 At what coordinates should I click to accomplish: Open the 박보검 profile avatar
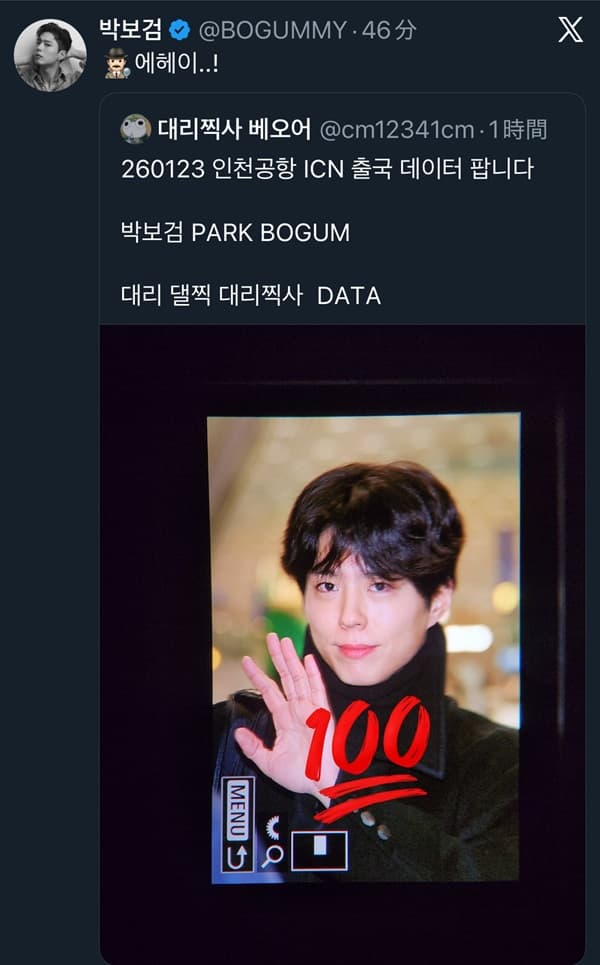pos(50,55)
